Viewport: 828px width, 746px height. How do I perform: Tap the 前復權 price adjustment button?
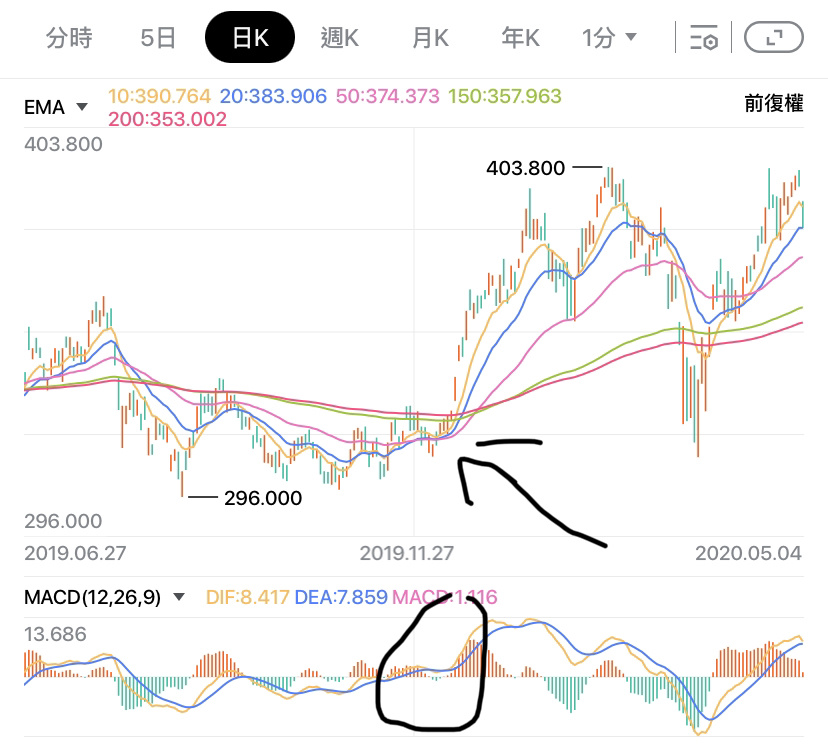pos(773,104)
